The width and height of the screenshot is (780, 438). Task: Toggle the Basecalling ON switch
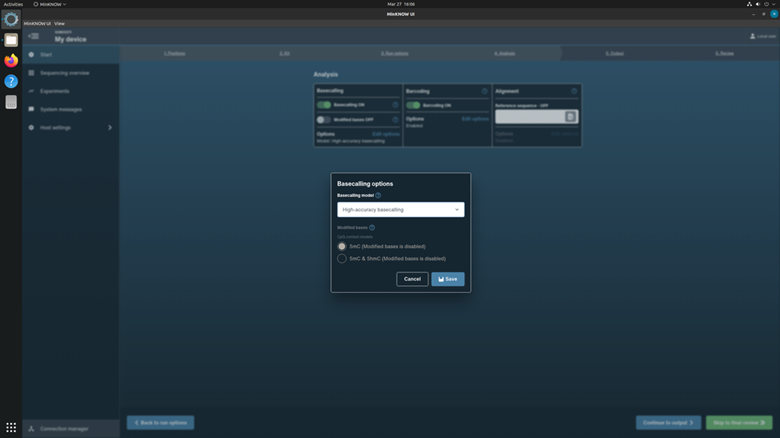click(x=324, y=104)
